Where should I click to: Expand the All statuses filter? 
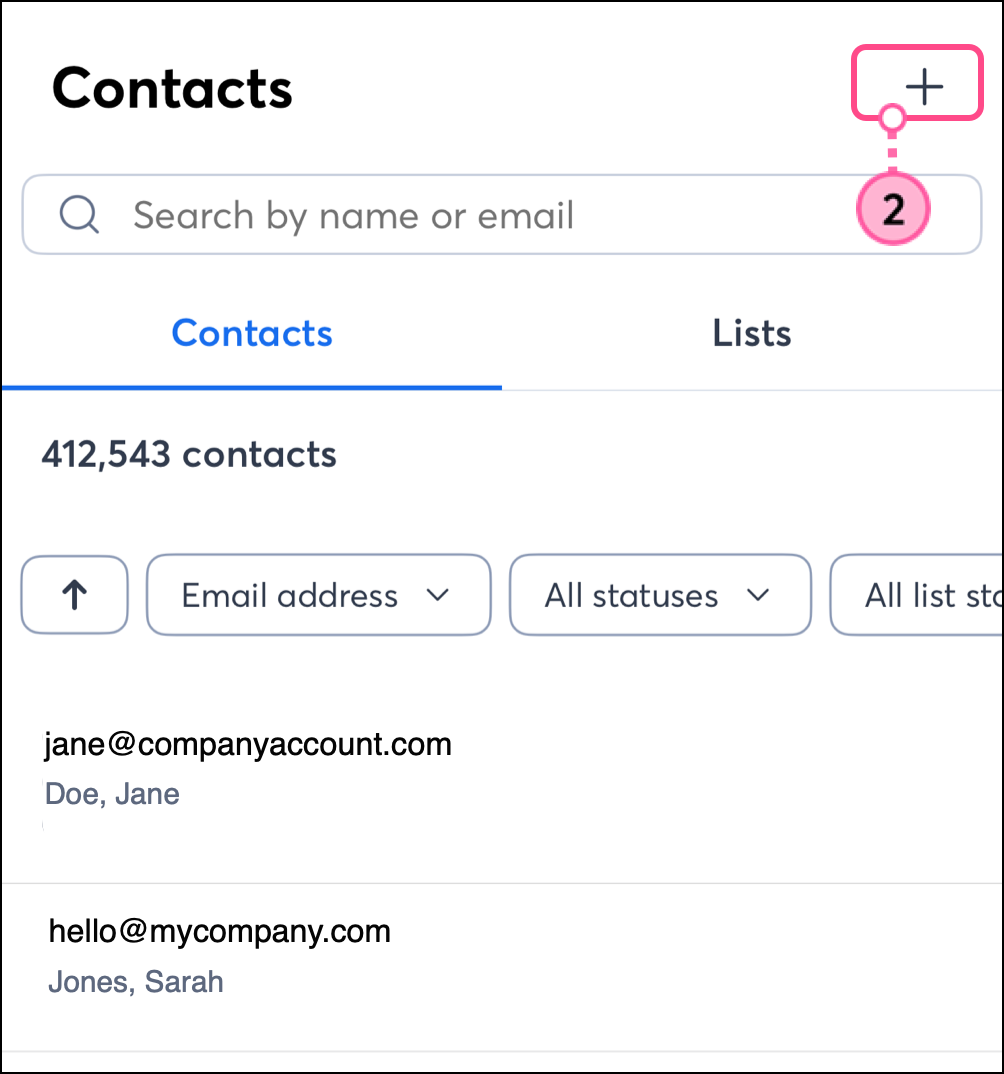659,595
